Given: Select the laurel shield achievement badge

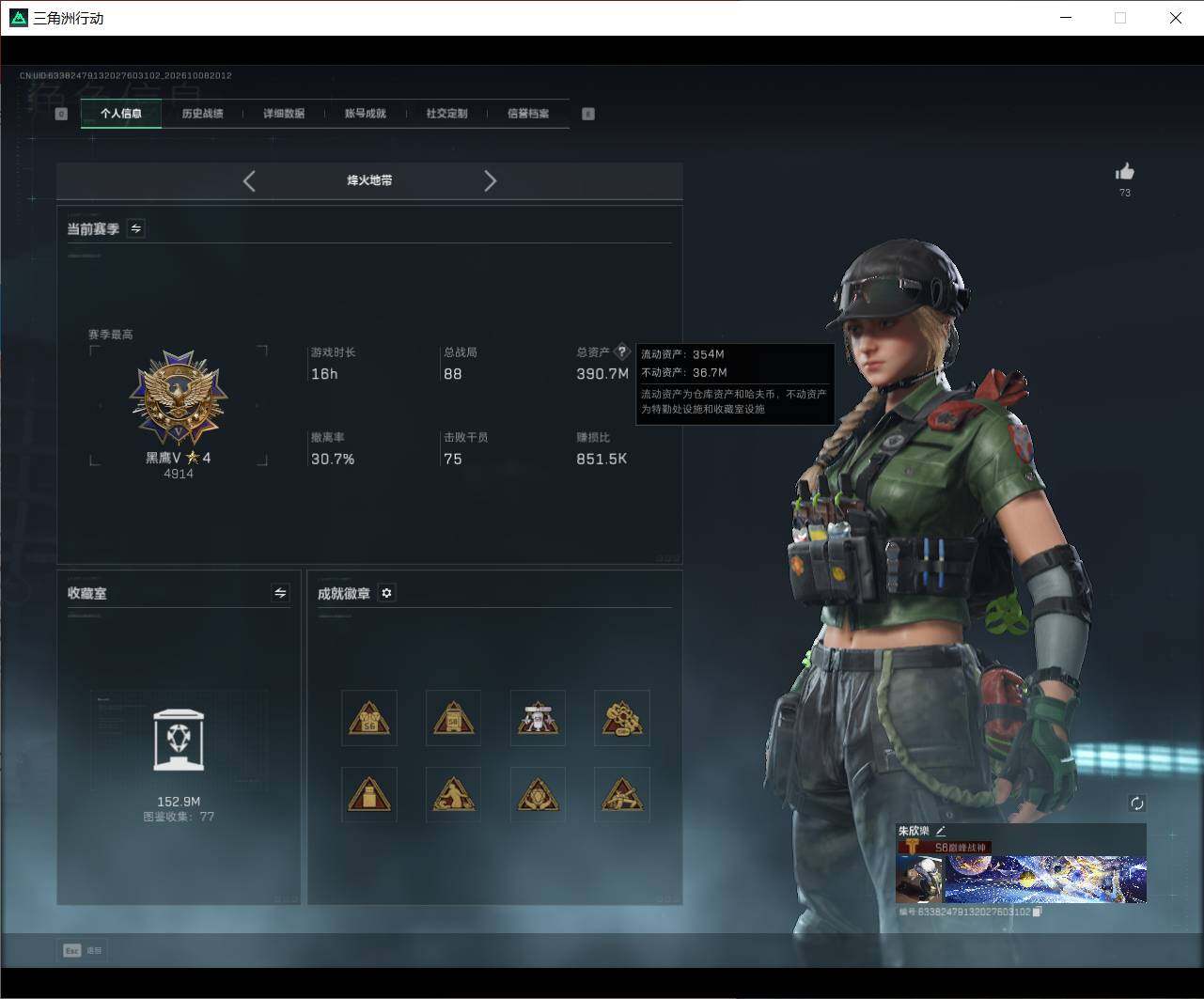Looking at the screenshot, I should pos(538,795).
